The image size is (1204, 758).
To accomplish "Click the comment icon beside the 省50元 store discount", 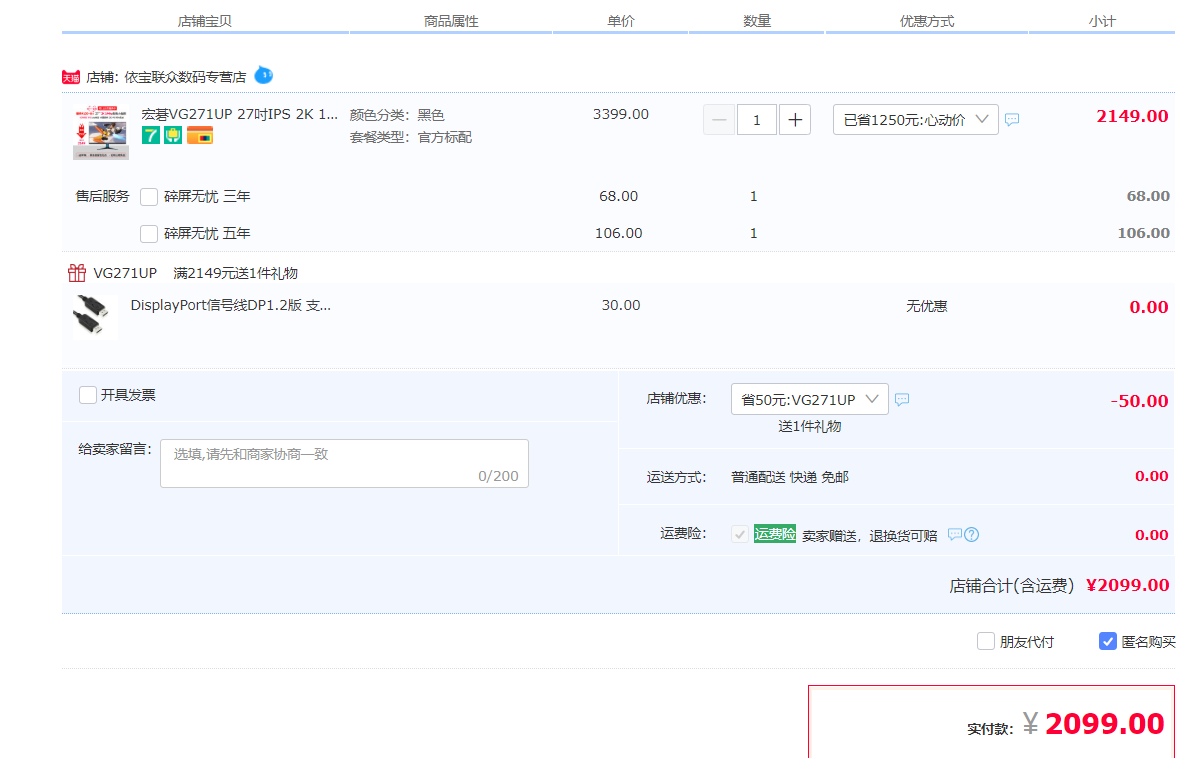I will click(x=902, y=400).
